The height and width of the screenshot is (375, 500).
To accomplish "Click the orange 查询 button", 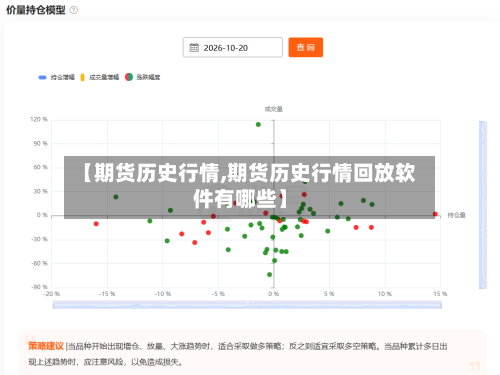I will 305,47.
